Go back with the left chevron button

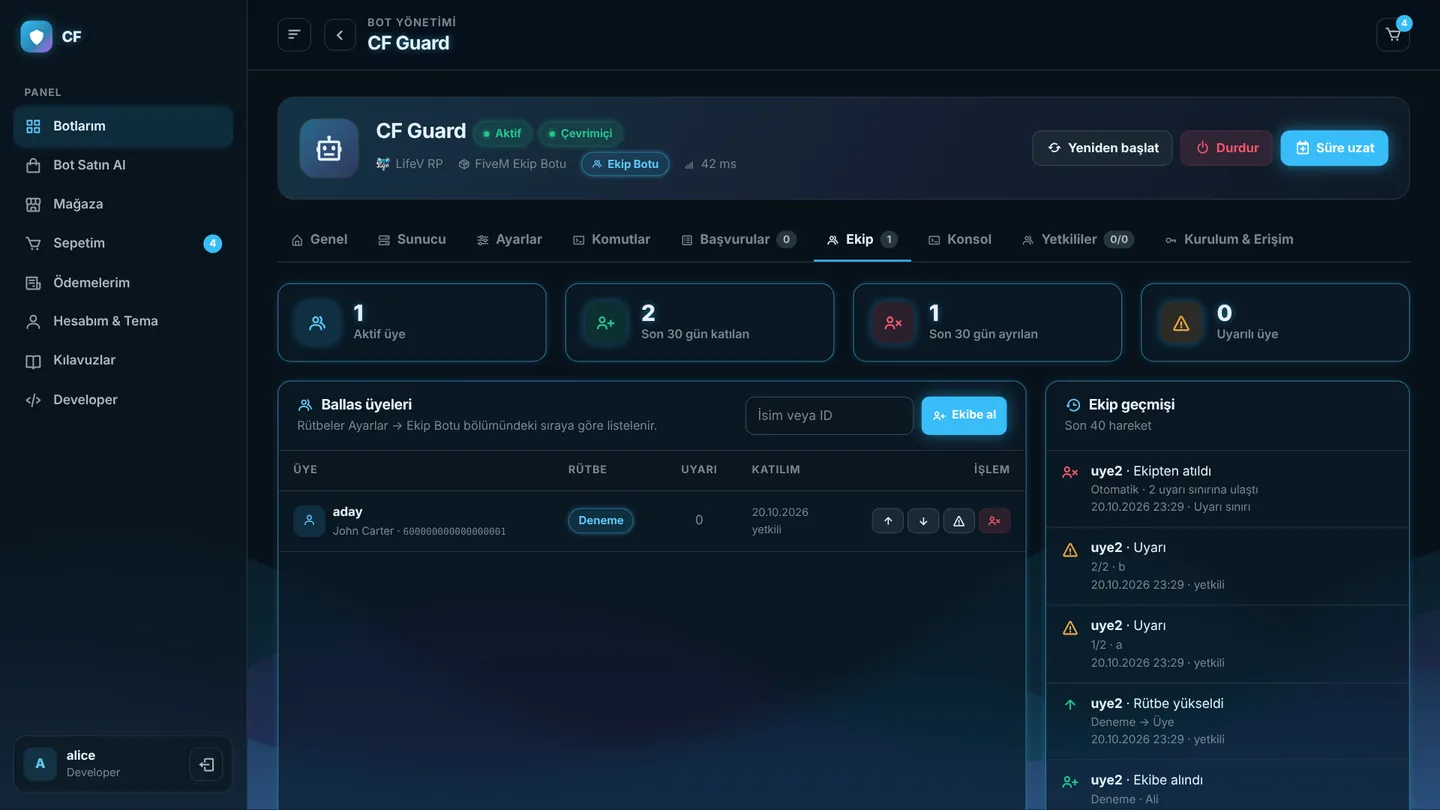(340, 35)
